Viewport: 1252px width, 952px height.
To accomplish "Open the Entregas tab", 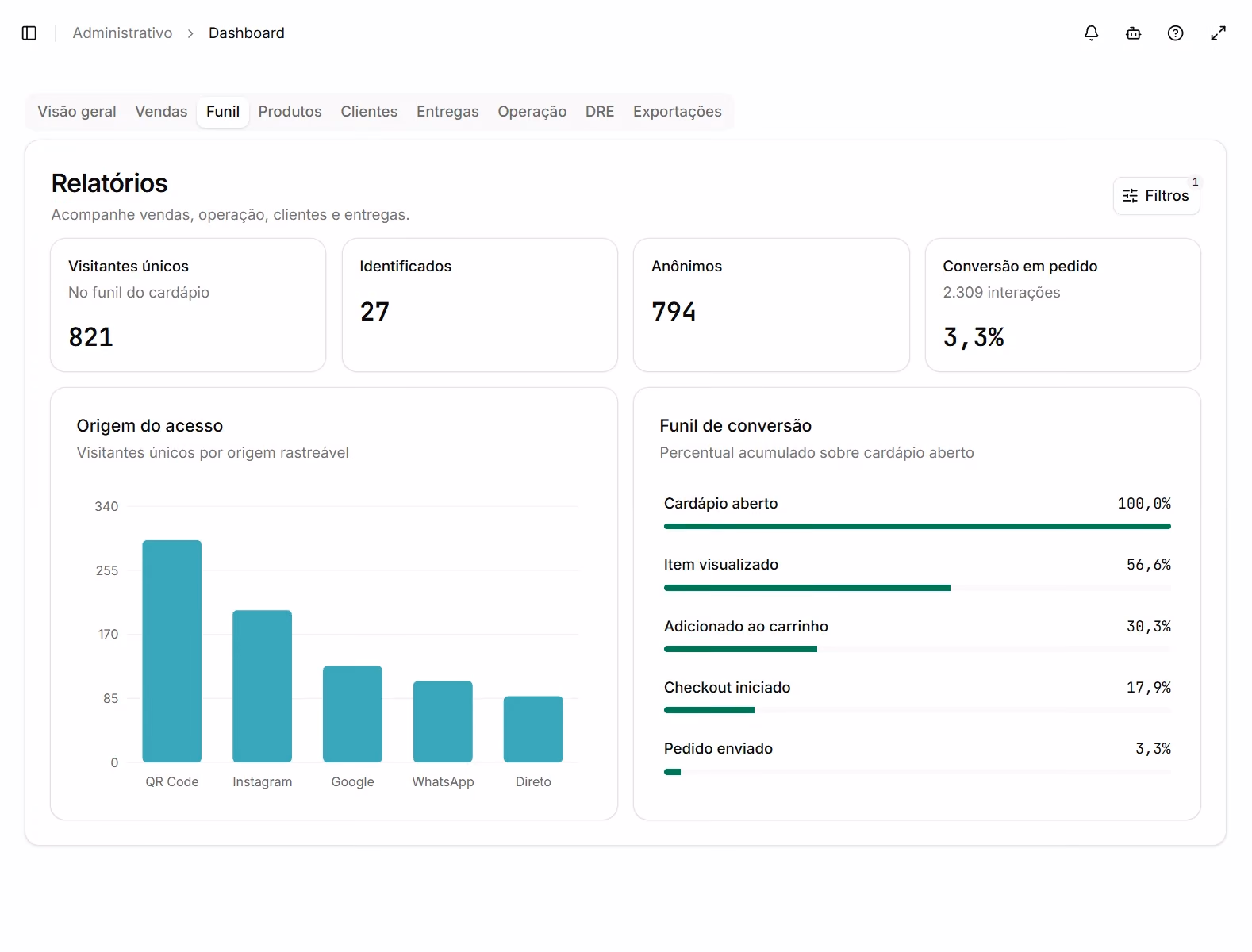I will point(447,112).
